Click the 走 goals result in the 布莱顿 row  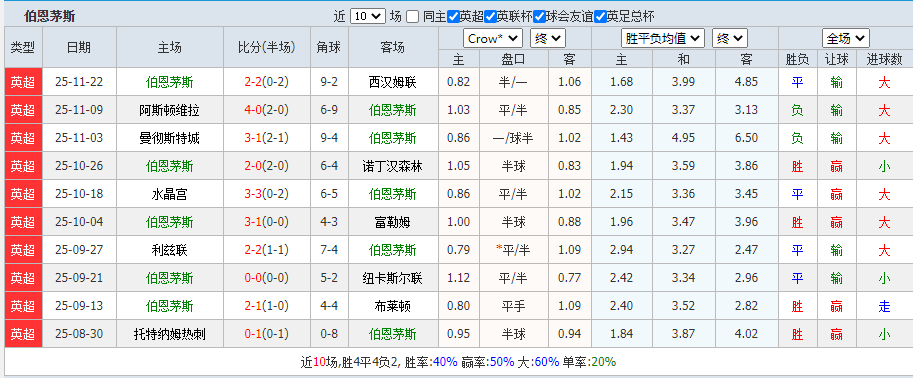pyautogui.click(x=884, y=306)
